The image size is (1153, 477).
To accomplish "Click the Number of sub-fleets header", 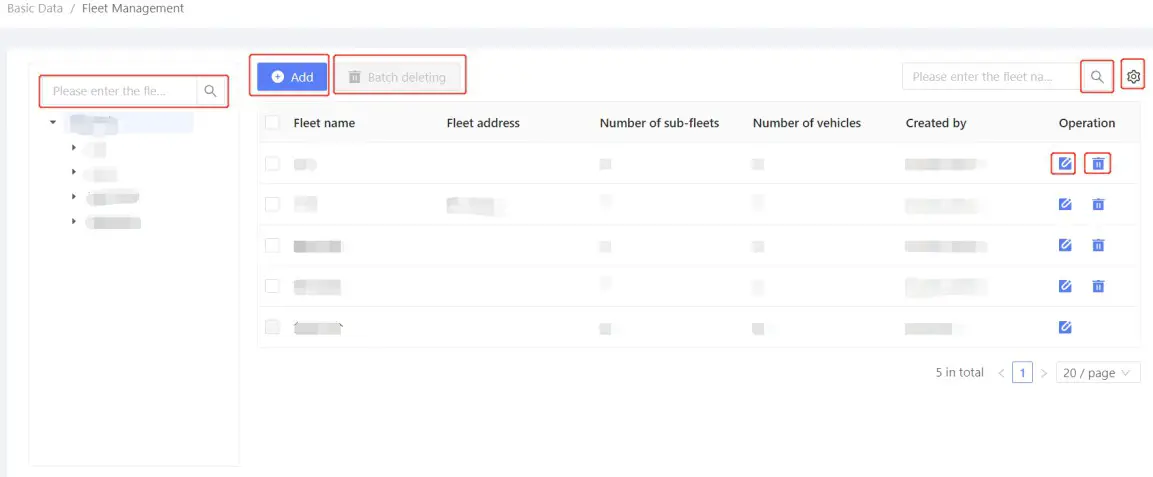I will tap(659, 123).
